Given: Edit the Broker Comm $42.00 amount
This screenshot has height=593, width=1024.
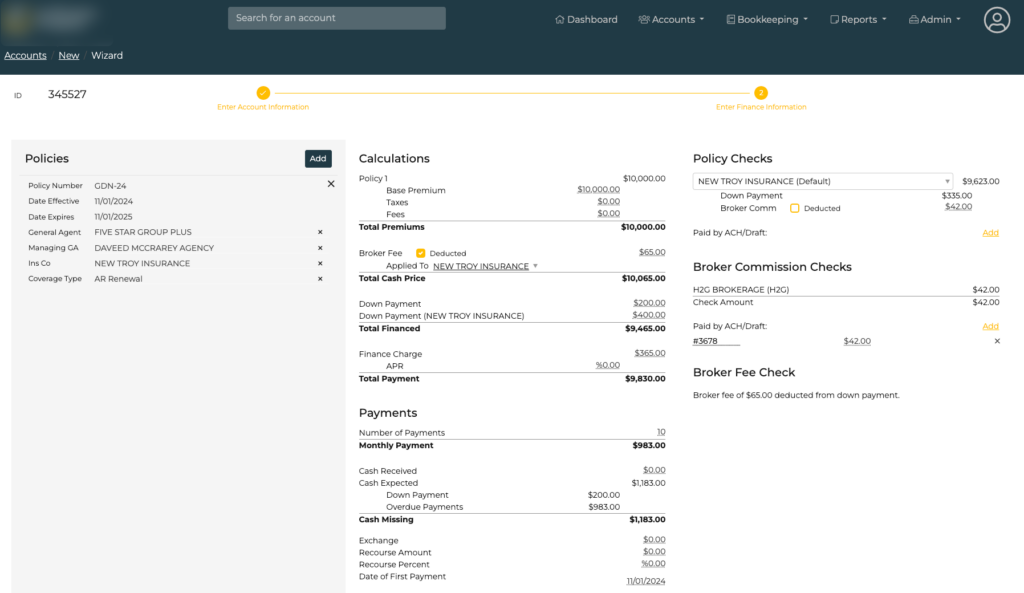Looking at the screenshot, I should [x=959, y=206].
